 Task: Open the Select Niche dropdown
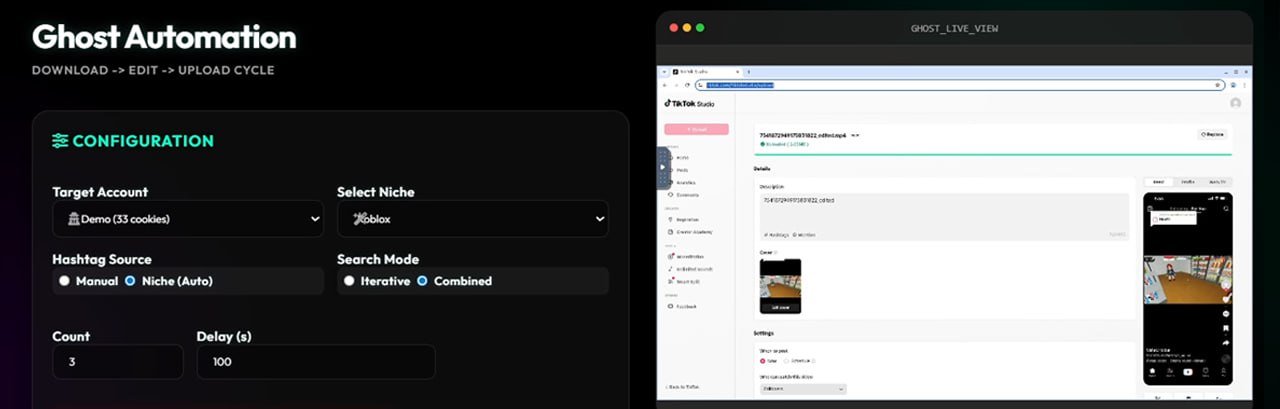tap(473, 219)
